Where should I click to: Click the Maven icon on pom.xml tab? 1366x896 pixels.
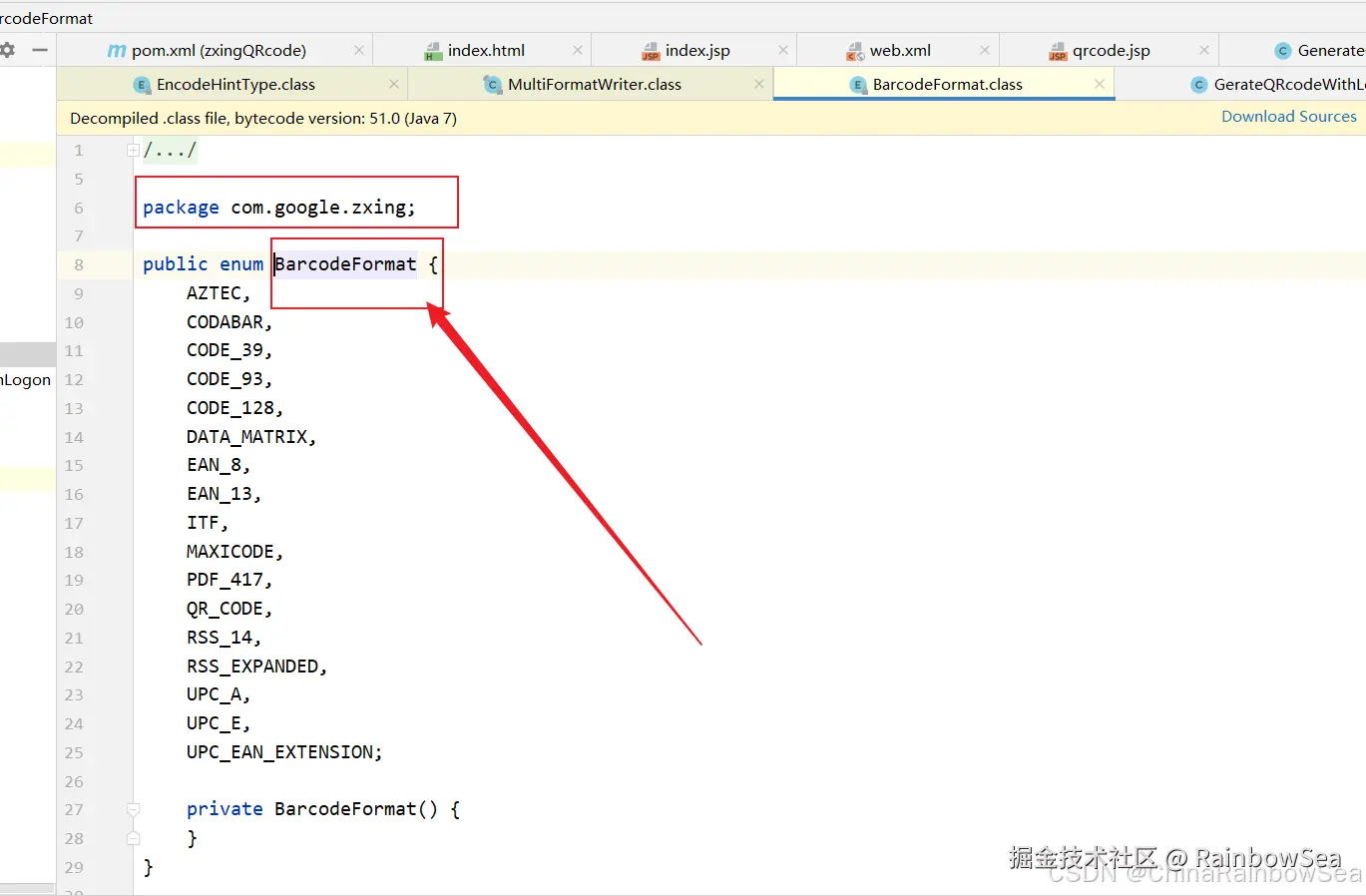pyautogui.click(x=117, y=50)
